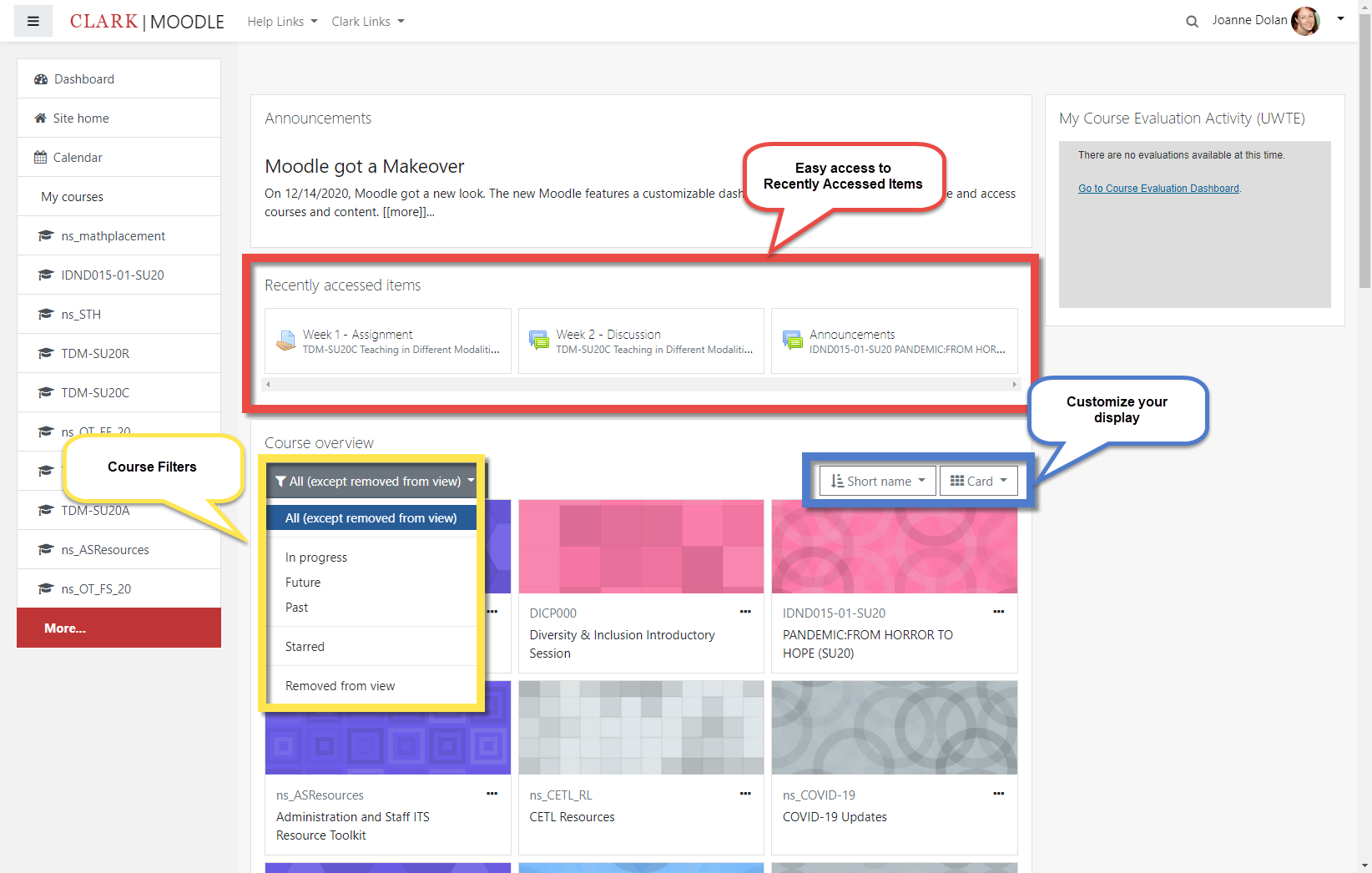Image resolution: width=1372 pixels, height=873 pixels.
Task: Open the ns_ASResources sidebar course
Action: [x=119, y=550]
